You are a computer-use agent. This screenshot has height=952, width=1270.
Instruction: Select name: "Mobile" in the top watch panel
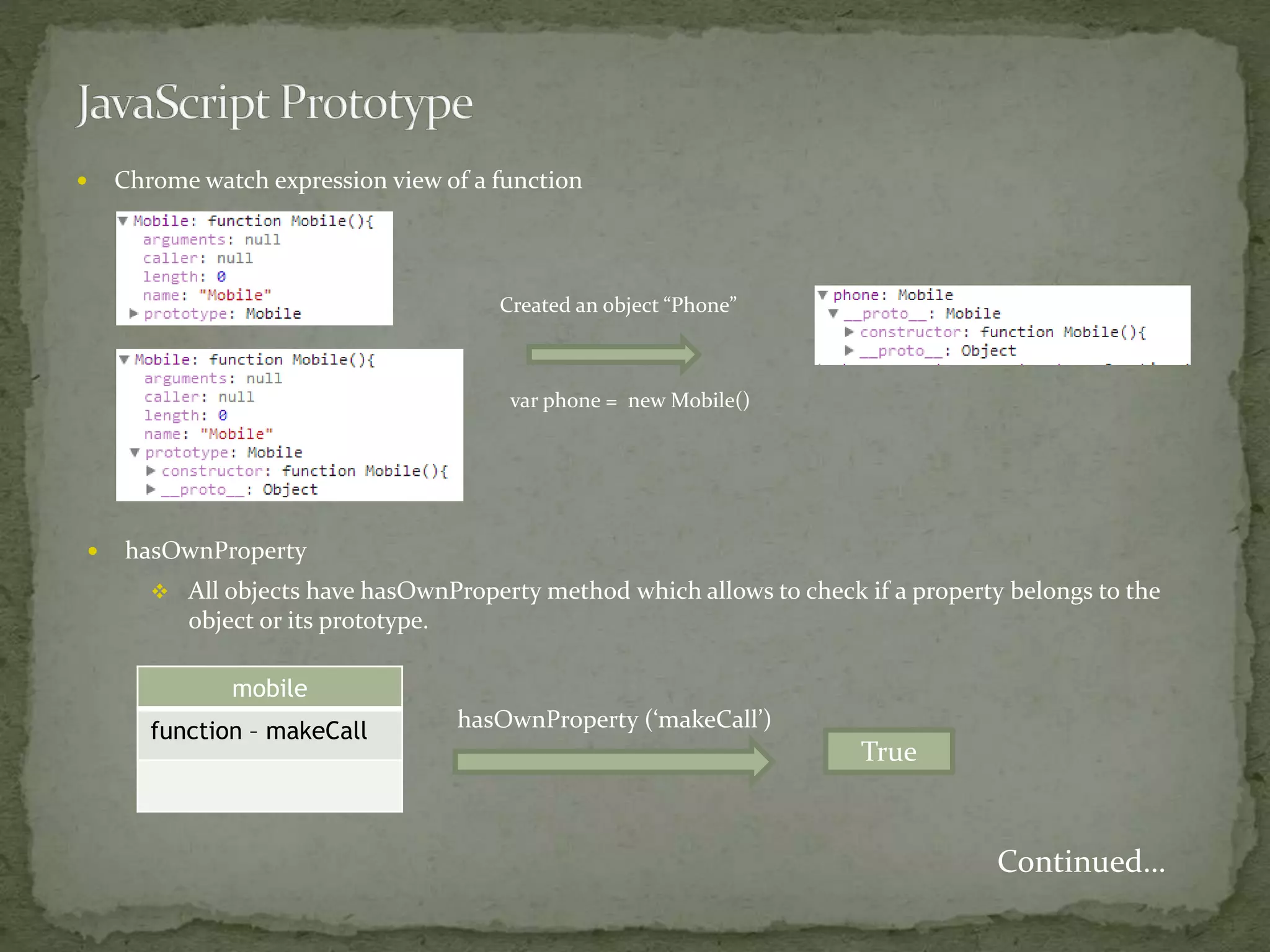pos(207,296)
